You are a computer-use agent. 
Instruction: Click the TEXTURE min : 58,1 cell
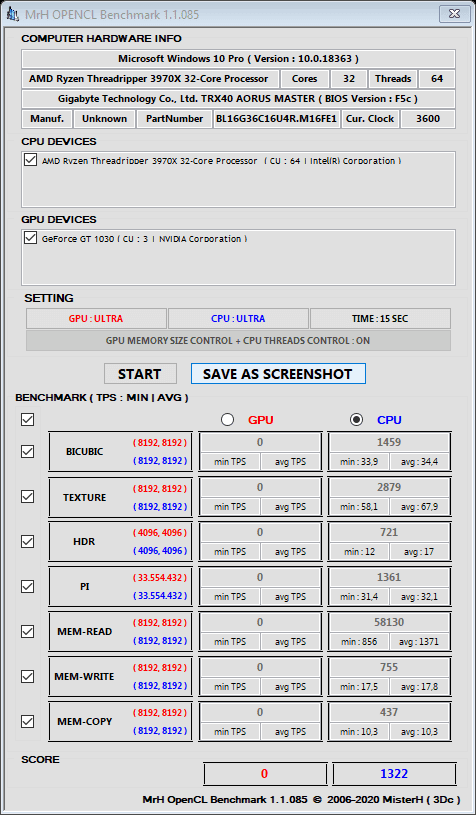359,507
